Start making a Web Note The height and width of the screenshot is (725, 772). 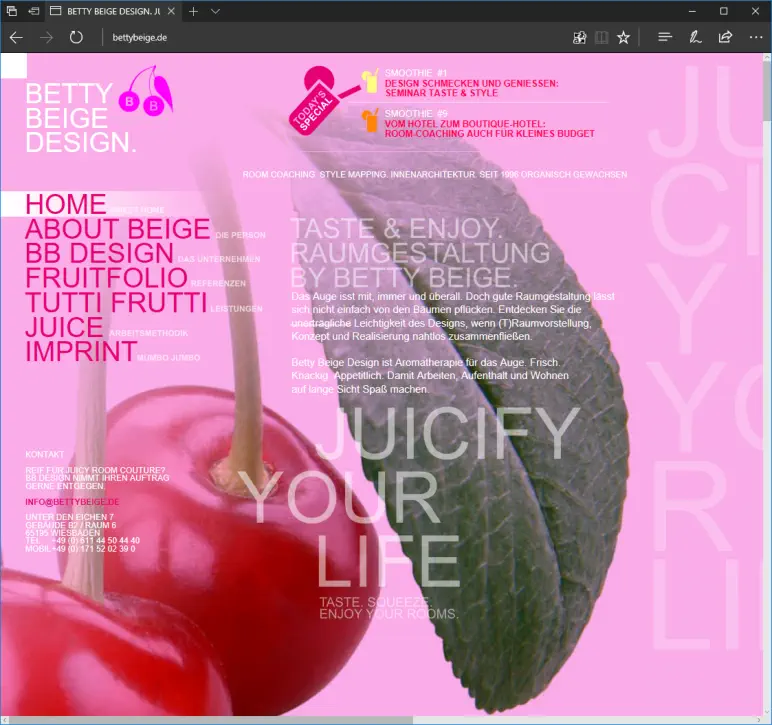coord(694,37)
